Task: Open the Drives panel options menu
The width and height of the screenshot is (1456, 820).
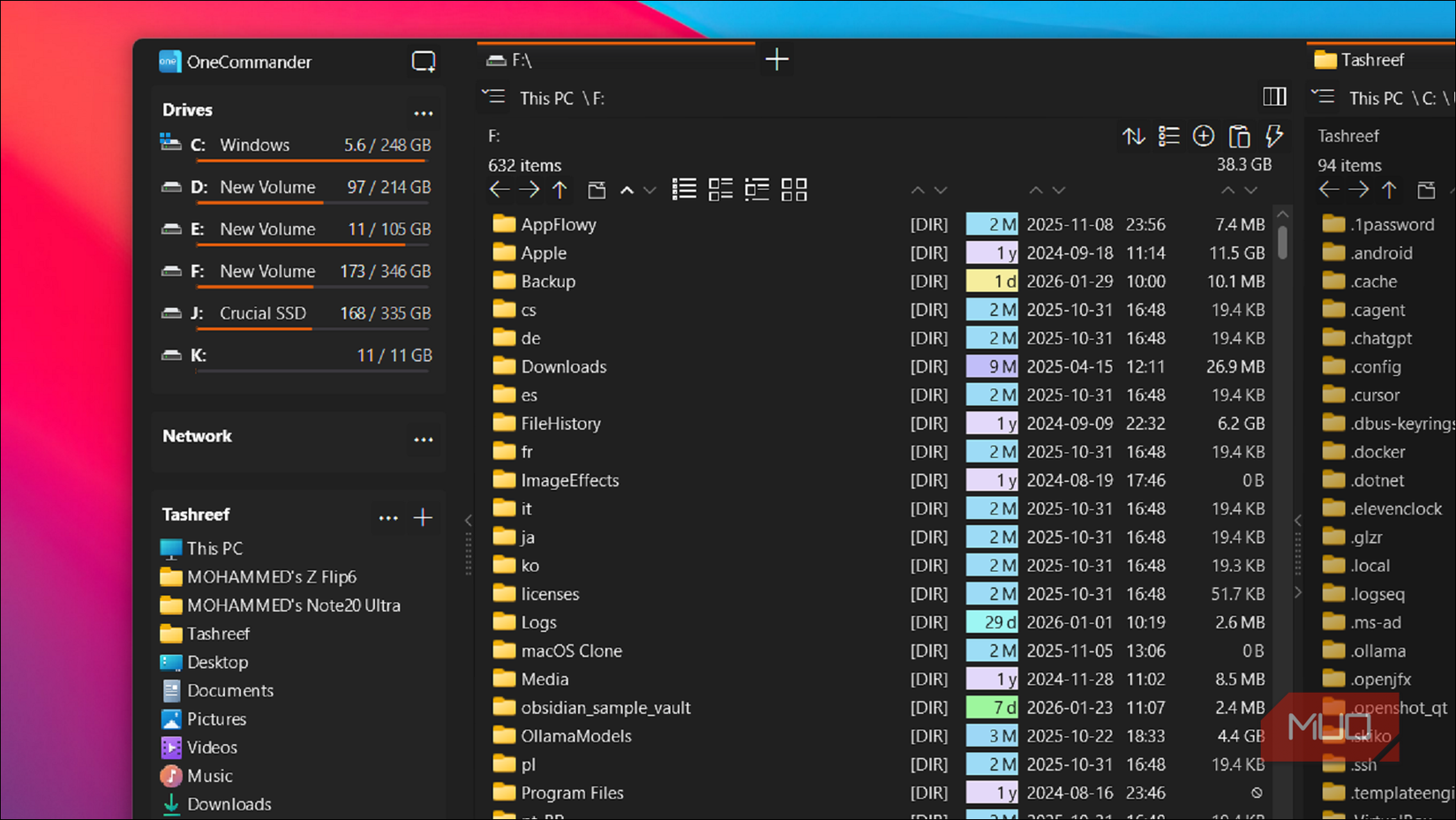Action: (423, 113)
